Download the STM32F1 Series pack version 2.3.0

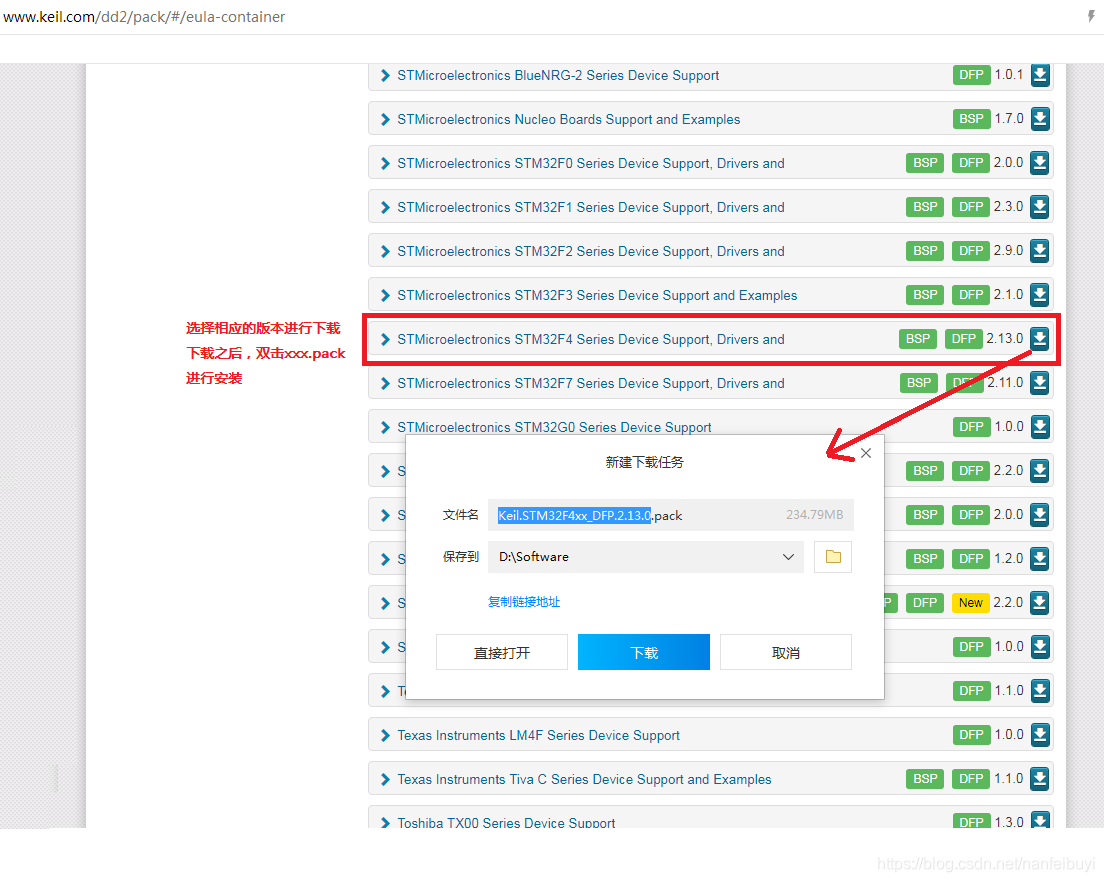click(x=1040, y=207)
